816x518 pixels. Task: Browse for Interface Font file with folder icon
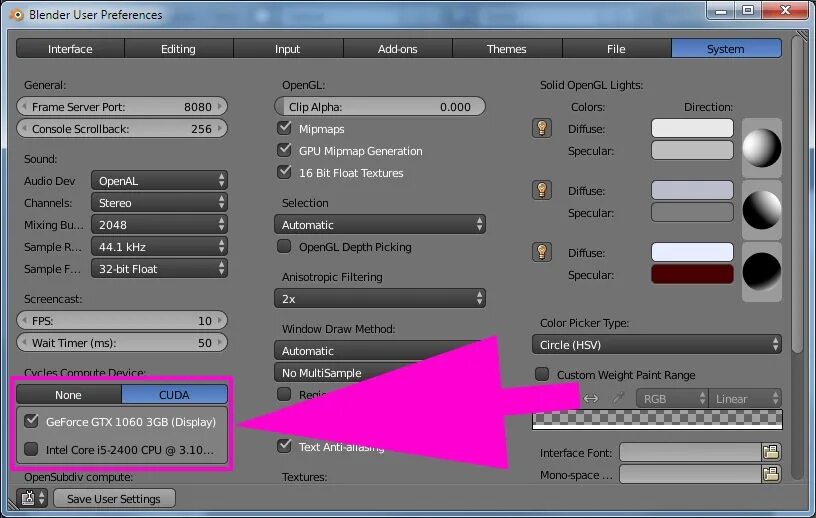pyautogui.click(x=771, y=452)
